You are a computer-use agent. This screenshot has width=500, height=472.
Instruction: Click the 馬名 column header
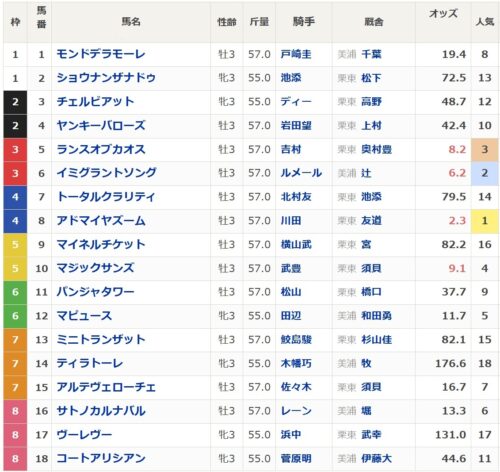tap(131, 22)
